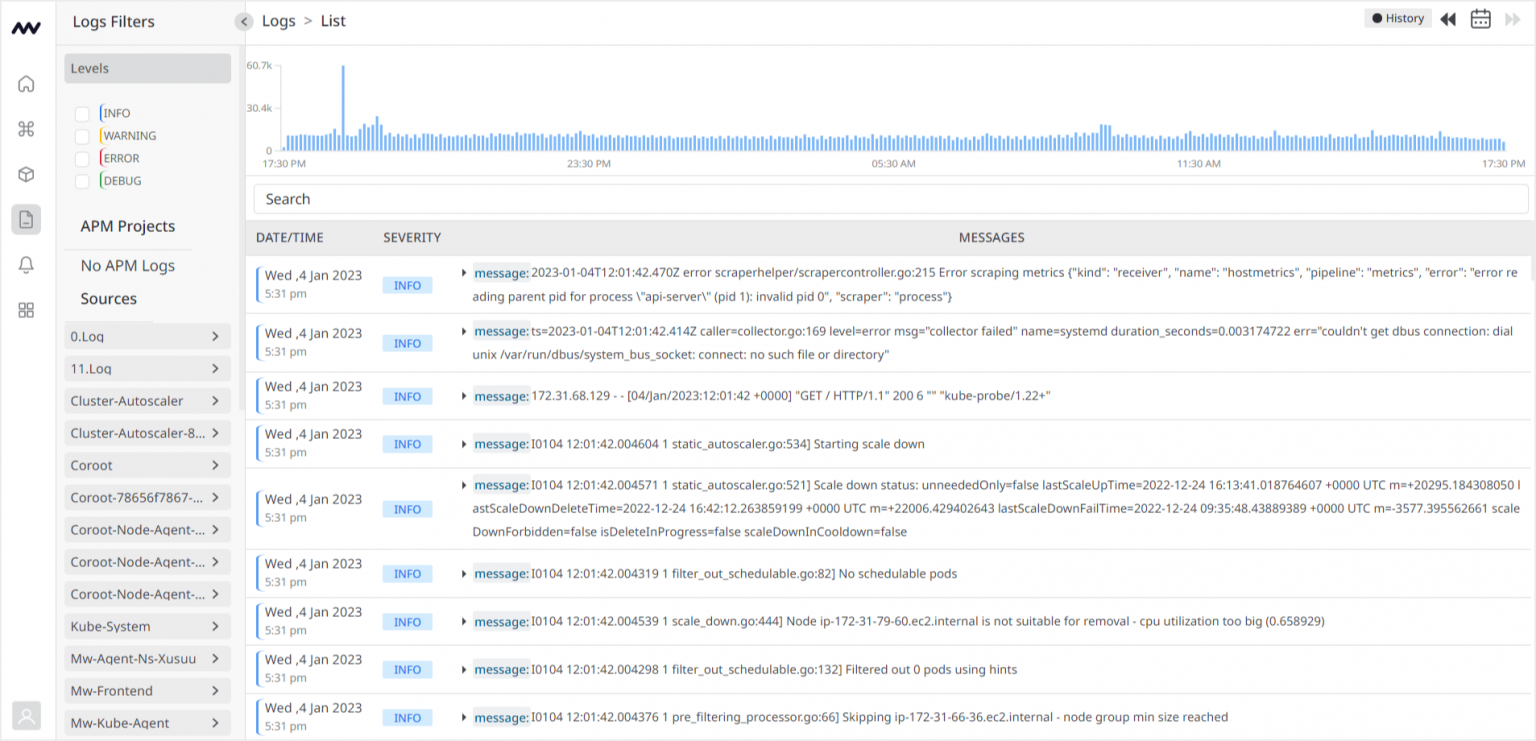1536x741 pixels.
Task: Open the Dashboards grid icon in the sidebar
Action: (x=26, y=311)
